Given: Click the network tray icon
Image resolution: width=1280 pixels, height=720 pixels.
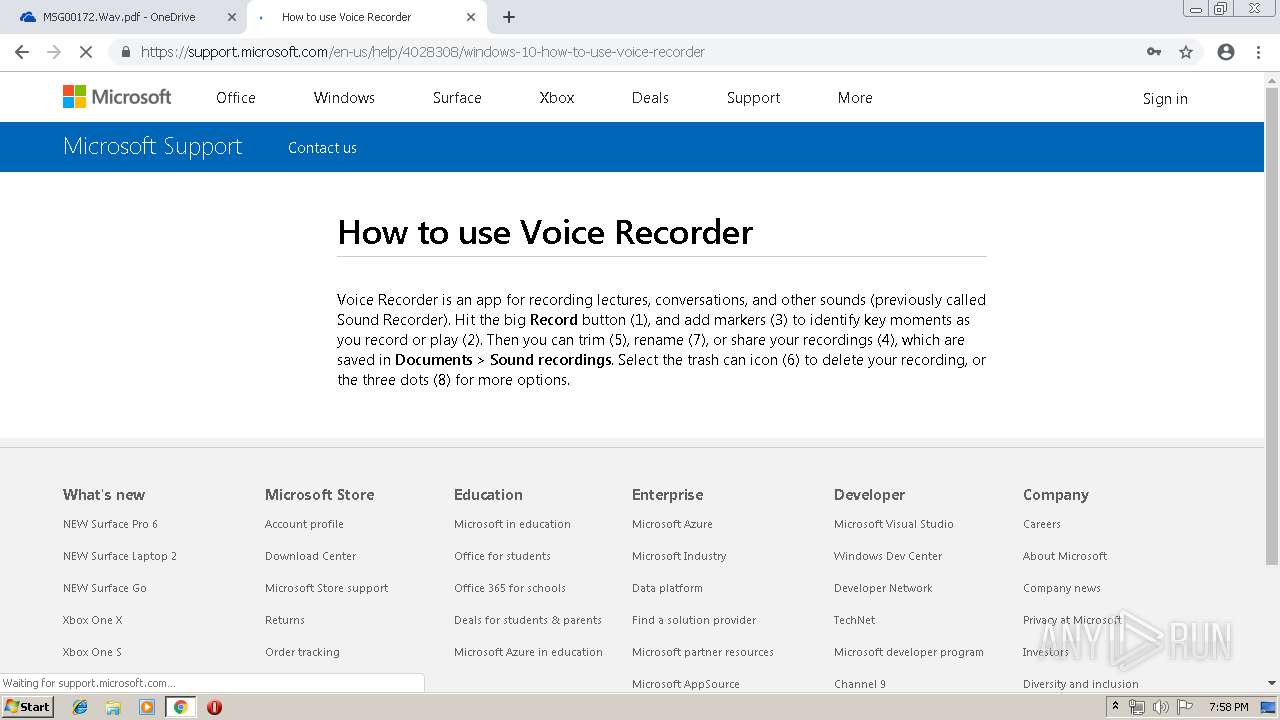Looking at the screenshot, I should [x=1136, y=707].
